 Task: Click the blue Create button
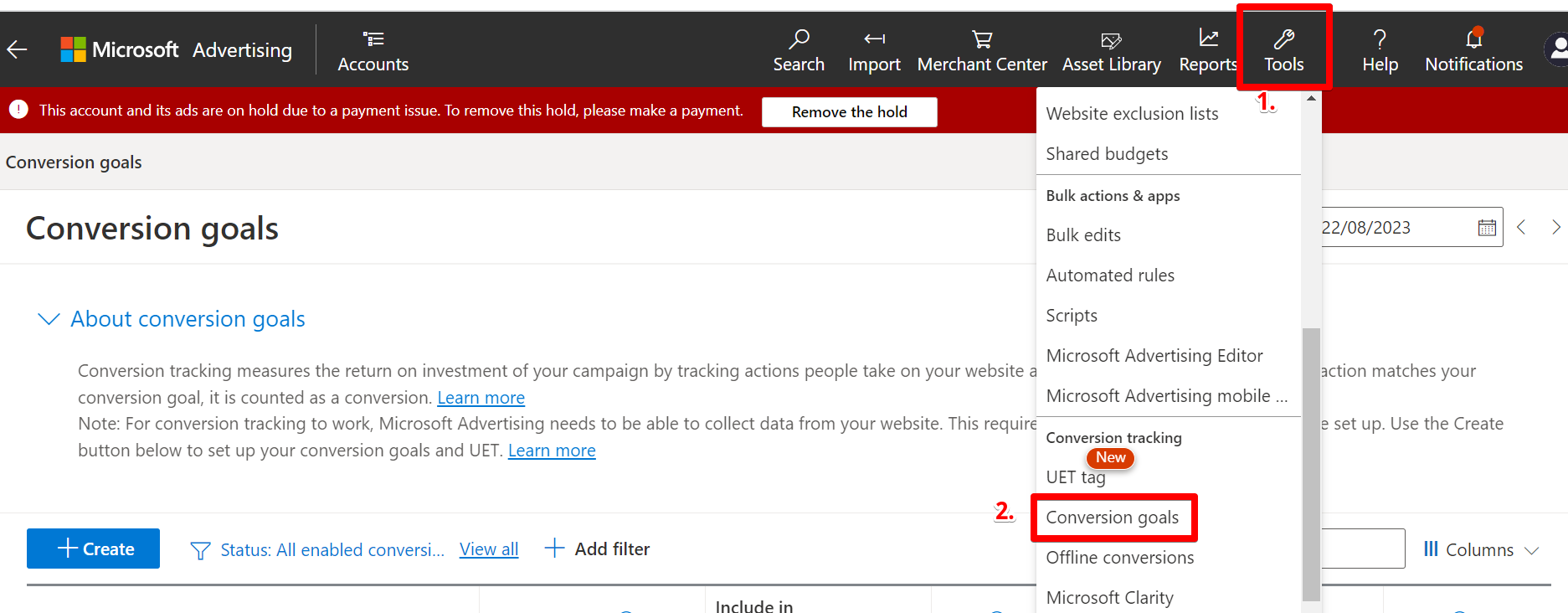(93, 549)
